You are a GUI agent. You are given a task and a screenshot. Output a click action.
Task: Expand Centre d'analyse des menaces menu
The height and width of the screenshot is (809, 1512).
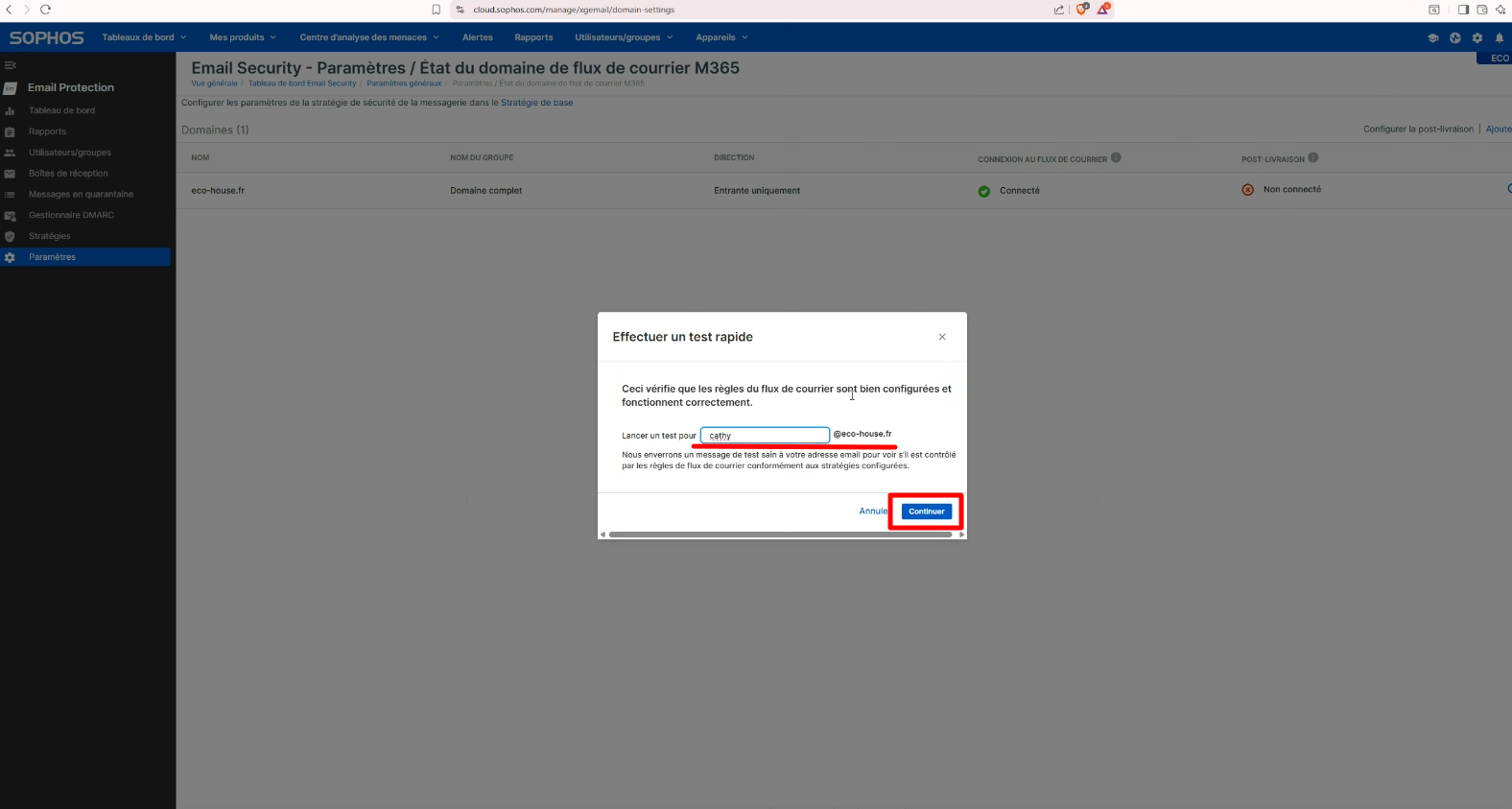click(x=369, y=37)
